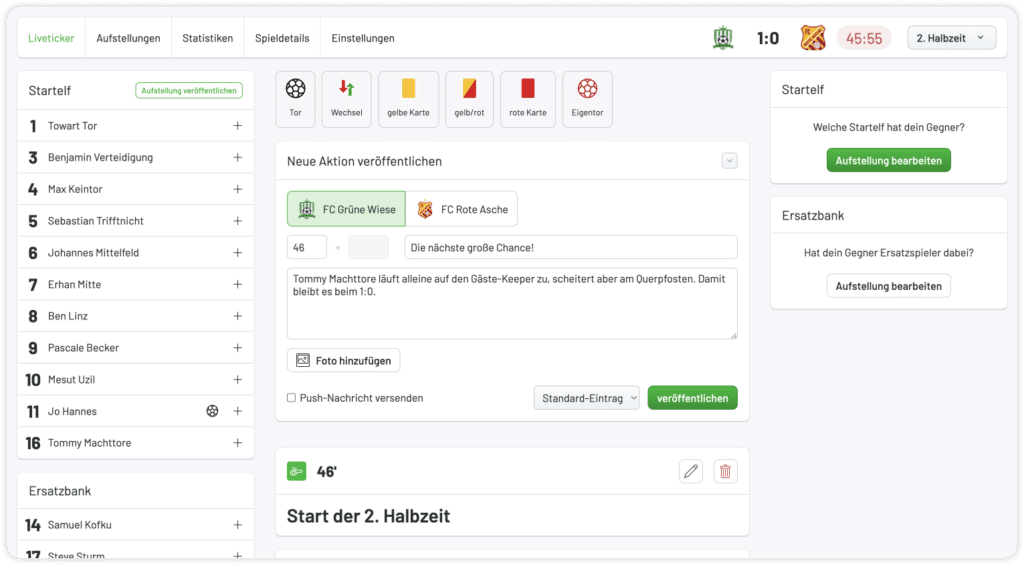The width and height of the screenshot is (1024, 565).
Task: Open the Standard-Eintrag type dropdown
Action: coord(587,398)
